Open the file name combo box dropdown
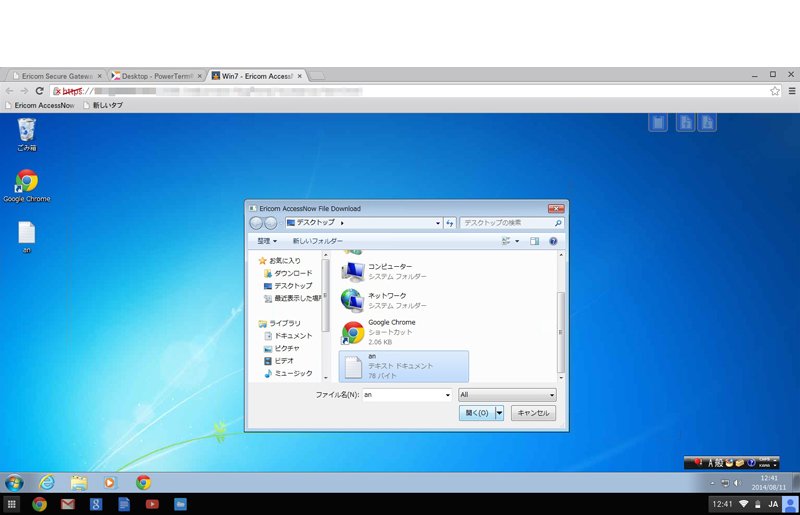This screenshot has height=515, width=800. click(x=447, y=395)
